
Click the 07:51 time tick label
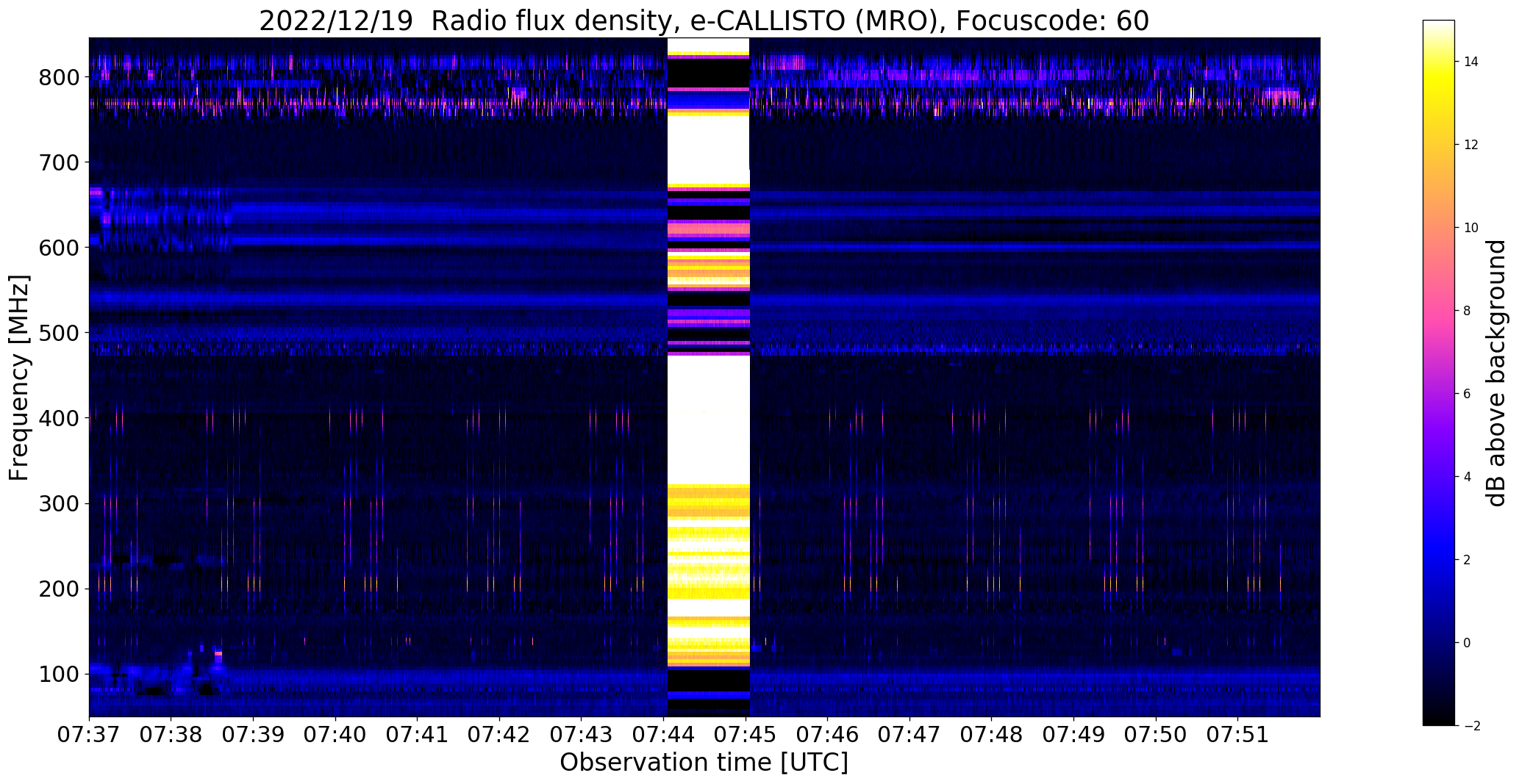1238,736
